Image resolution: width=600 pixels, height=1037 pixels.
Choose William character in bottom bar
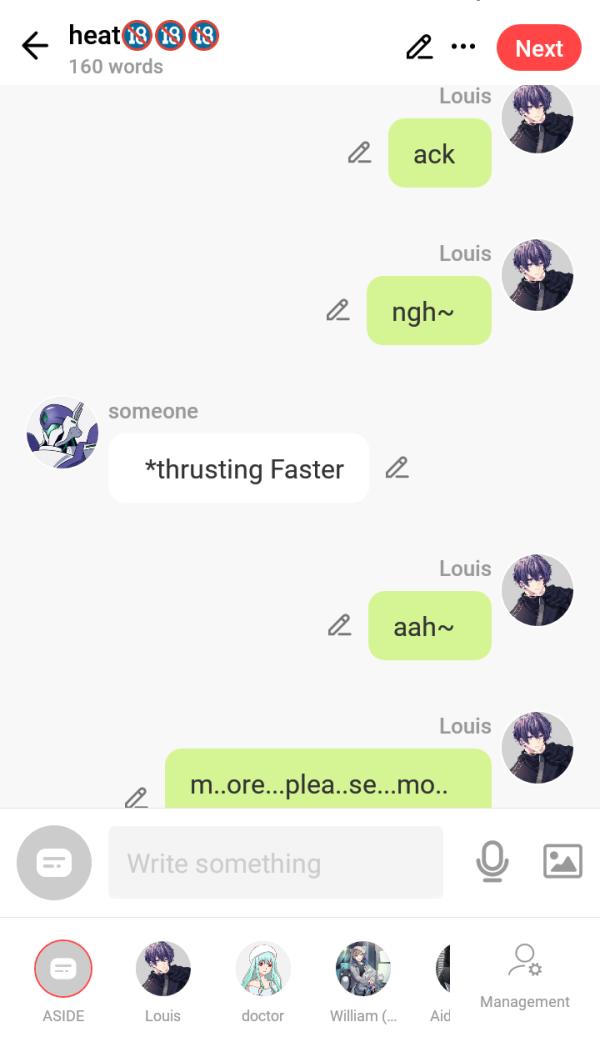pos(363,981)
